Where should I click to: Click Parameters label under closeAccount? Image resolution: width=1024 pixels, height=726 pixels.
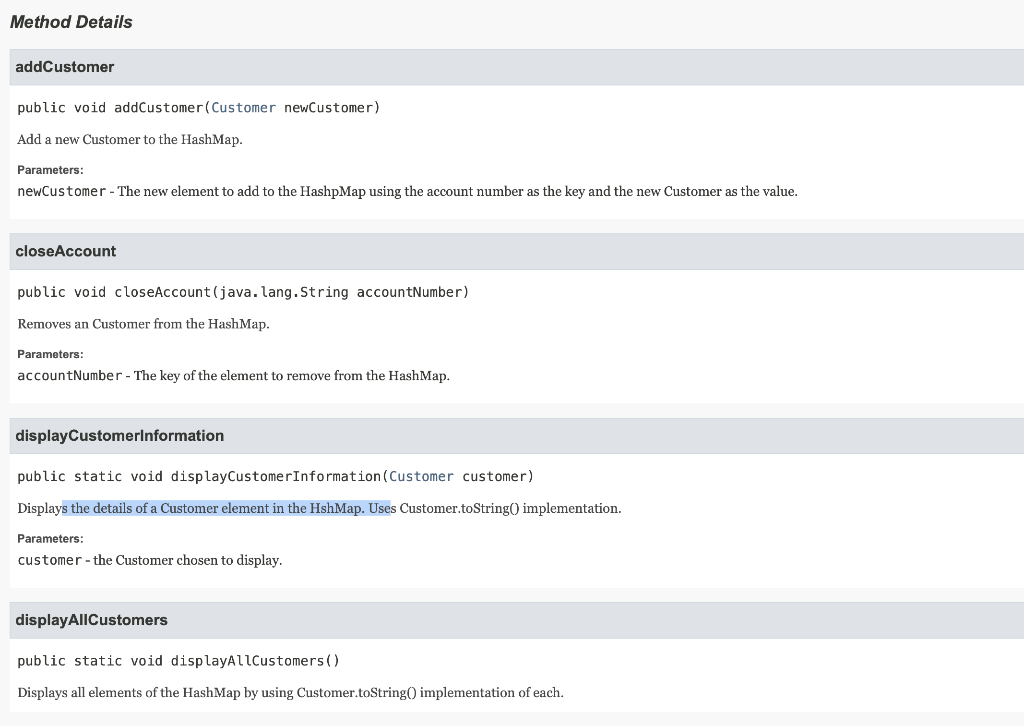tap(50, 354)
